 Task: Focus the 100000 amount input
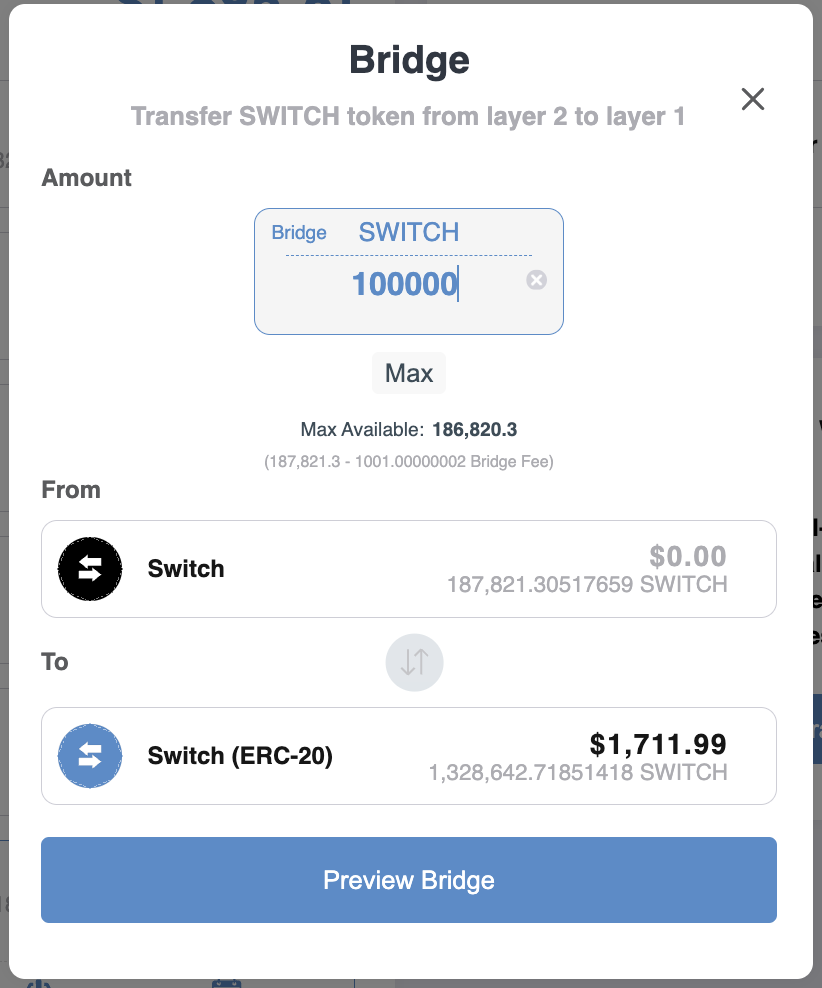pos(404,285)
